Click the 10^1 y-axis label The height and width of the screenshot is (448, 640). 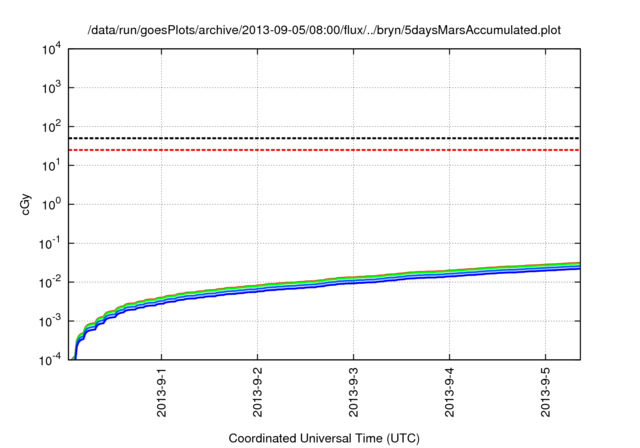pyautogui.click(x=51, y=165)
